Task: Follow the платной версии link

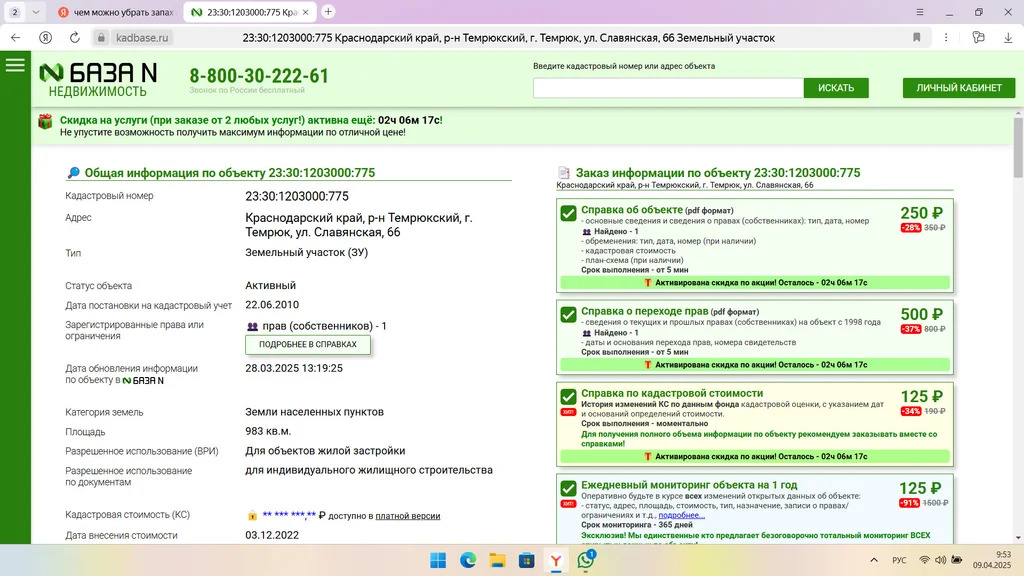Action: 408,516
